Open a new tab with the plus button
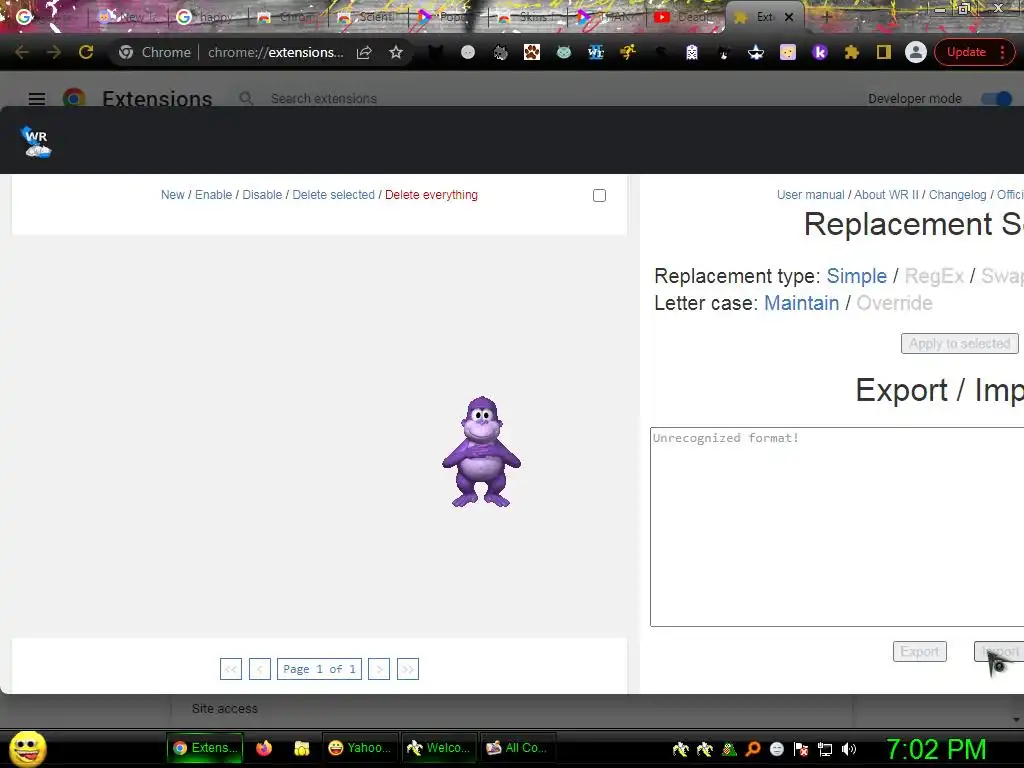The image size is (1024, 768). [x=826, y=17]
